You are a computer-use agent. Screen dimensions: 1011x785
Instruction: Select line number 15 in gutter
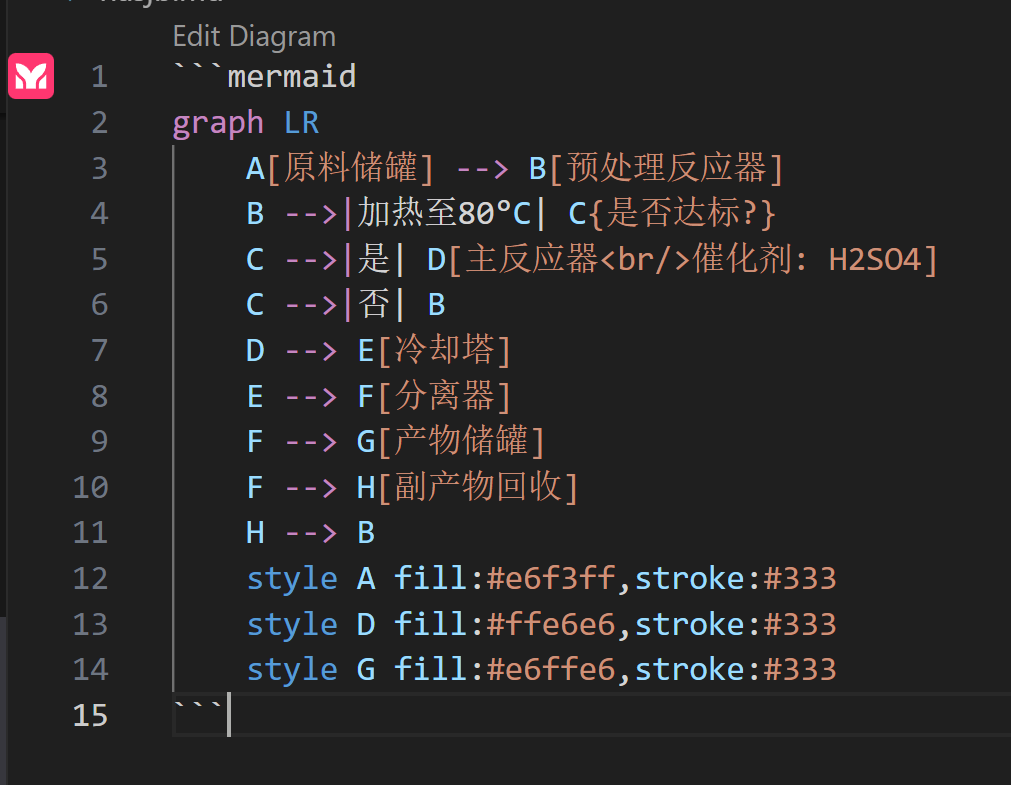point(90,715)
